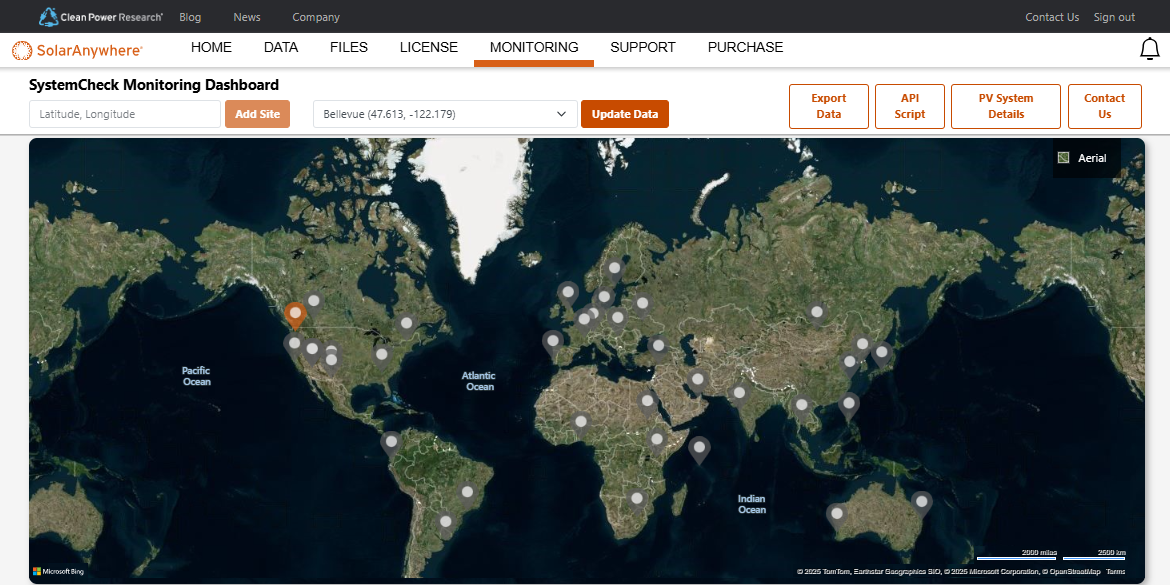The height and width of the screenshot is (585, 1170).
Task: Select the eastern Australia map pin
Action: (921, 501)
